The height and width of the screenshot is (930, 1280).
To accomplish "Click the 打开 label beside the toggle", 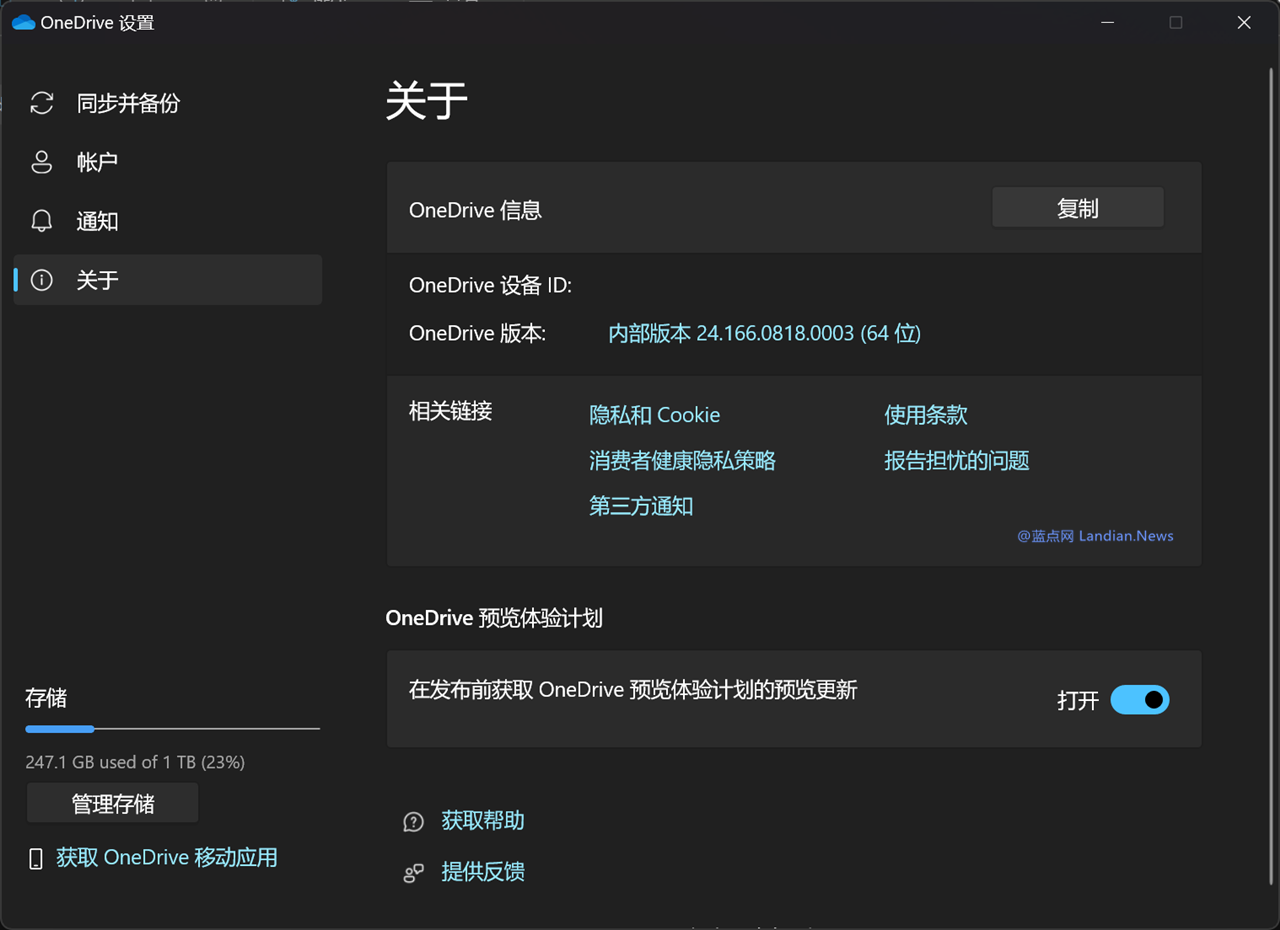I will (1078, 700).
